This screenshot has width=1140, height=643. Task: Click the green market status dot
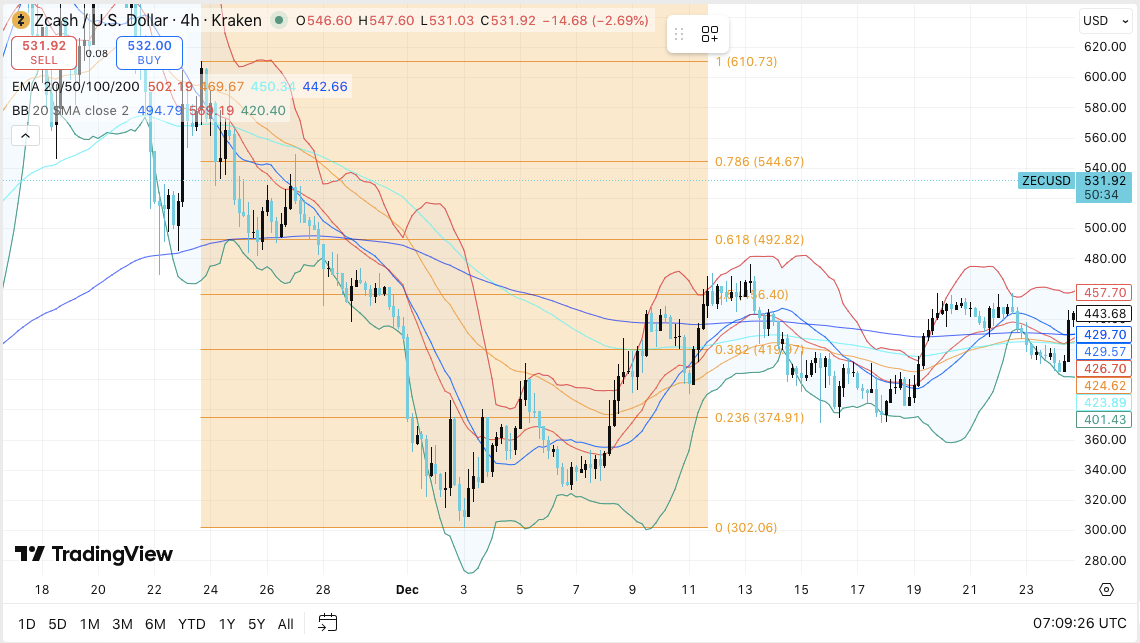[x=278, y=20]
